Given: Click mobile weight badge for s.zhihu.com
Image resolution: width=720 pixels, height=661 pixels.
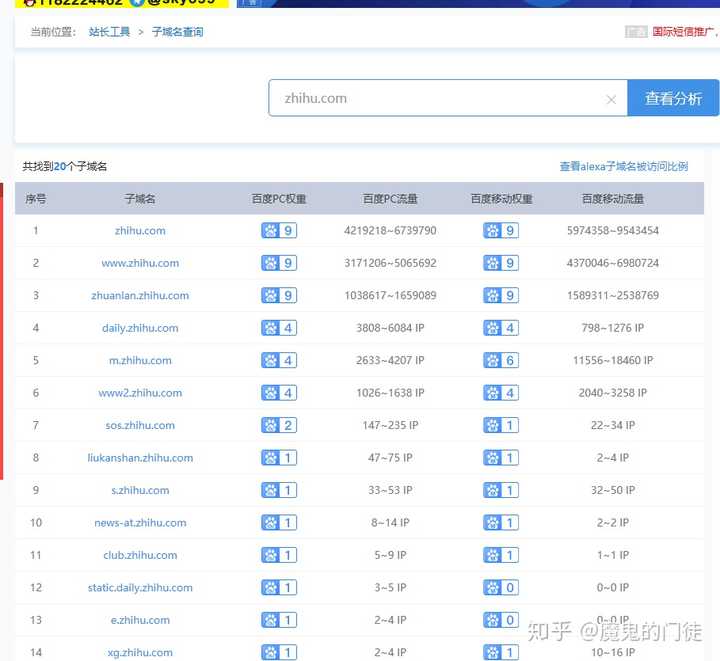Looking at the screenshot, I should pos(501,490).
